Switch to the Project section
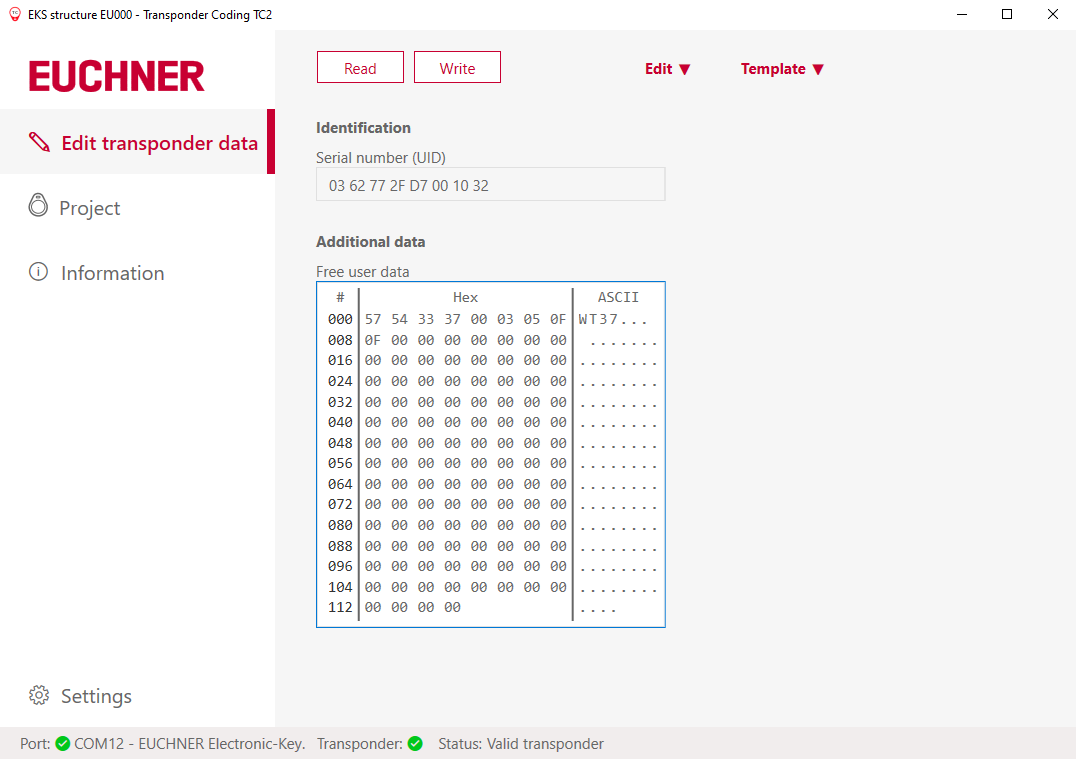This screenshot has height=759, width=1076. (x=90, y=208)
